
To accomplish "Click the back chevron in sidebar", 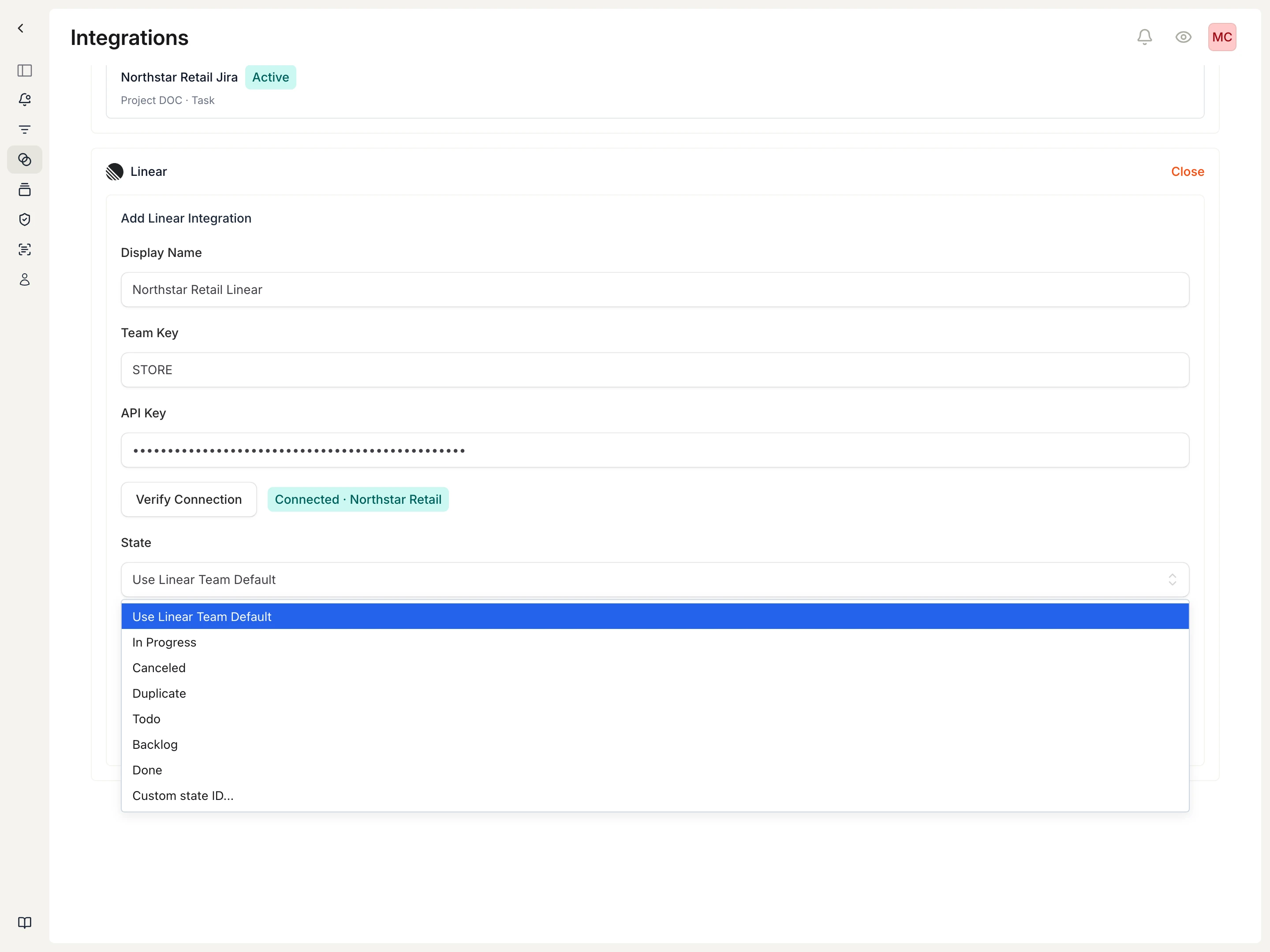I will [x=21, y=28].
